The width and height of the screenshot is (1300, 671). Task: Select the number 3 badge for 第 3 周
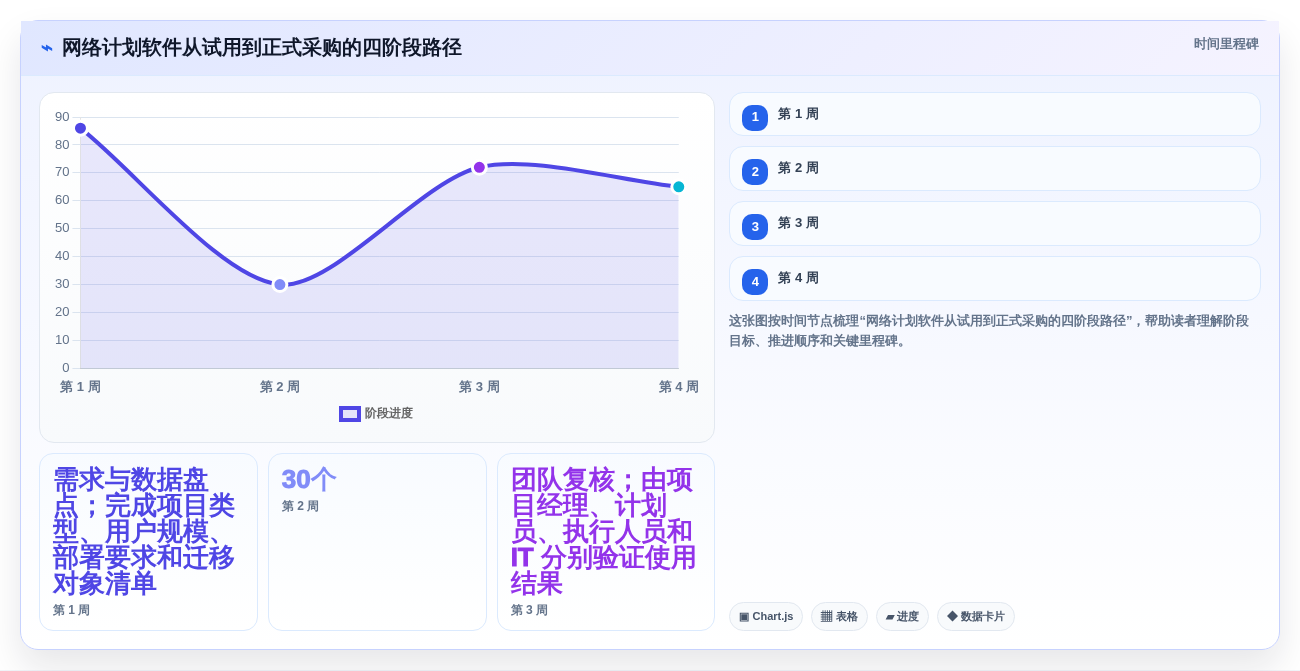point(755,226)
